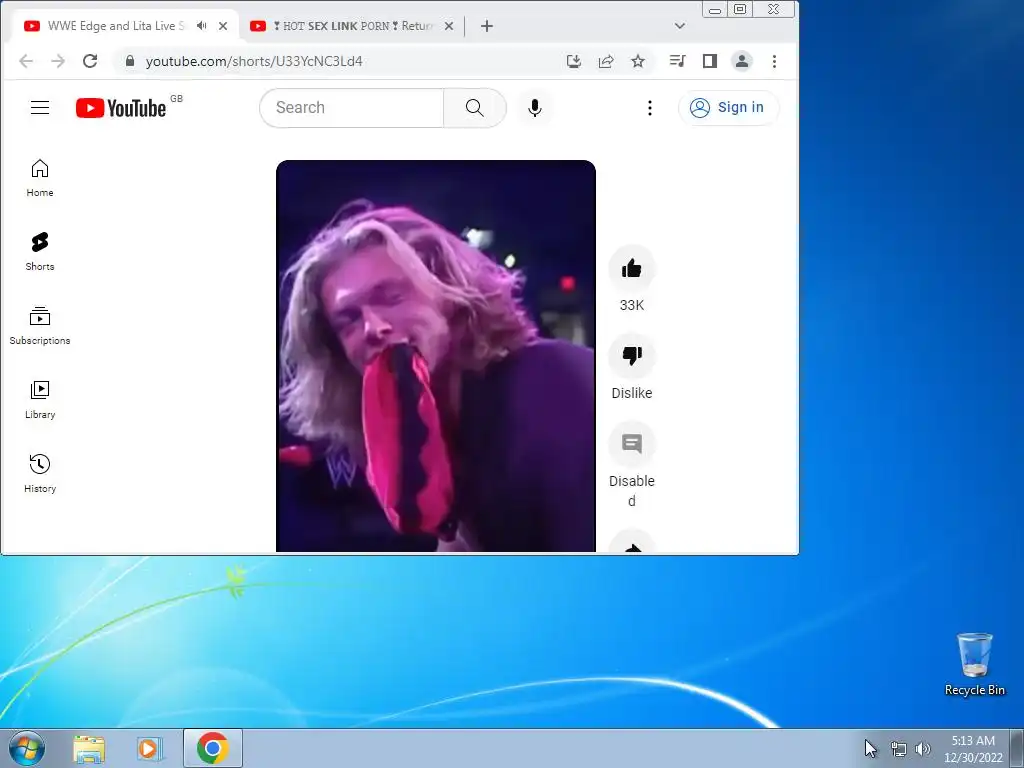Launch Windows Media Player from taskbar
The image size is (1024, 768).
point(150,748)
